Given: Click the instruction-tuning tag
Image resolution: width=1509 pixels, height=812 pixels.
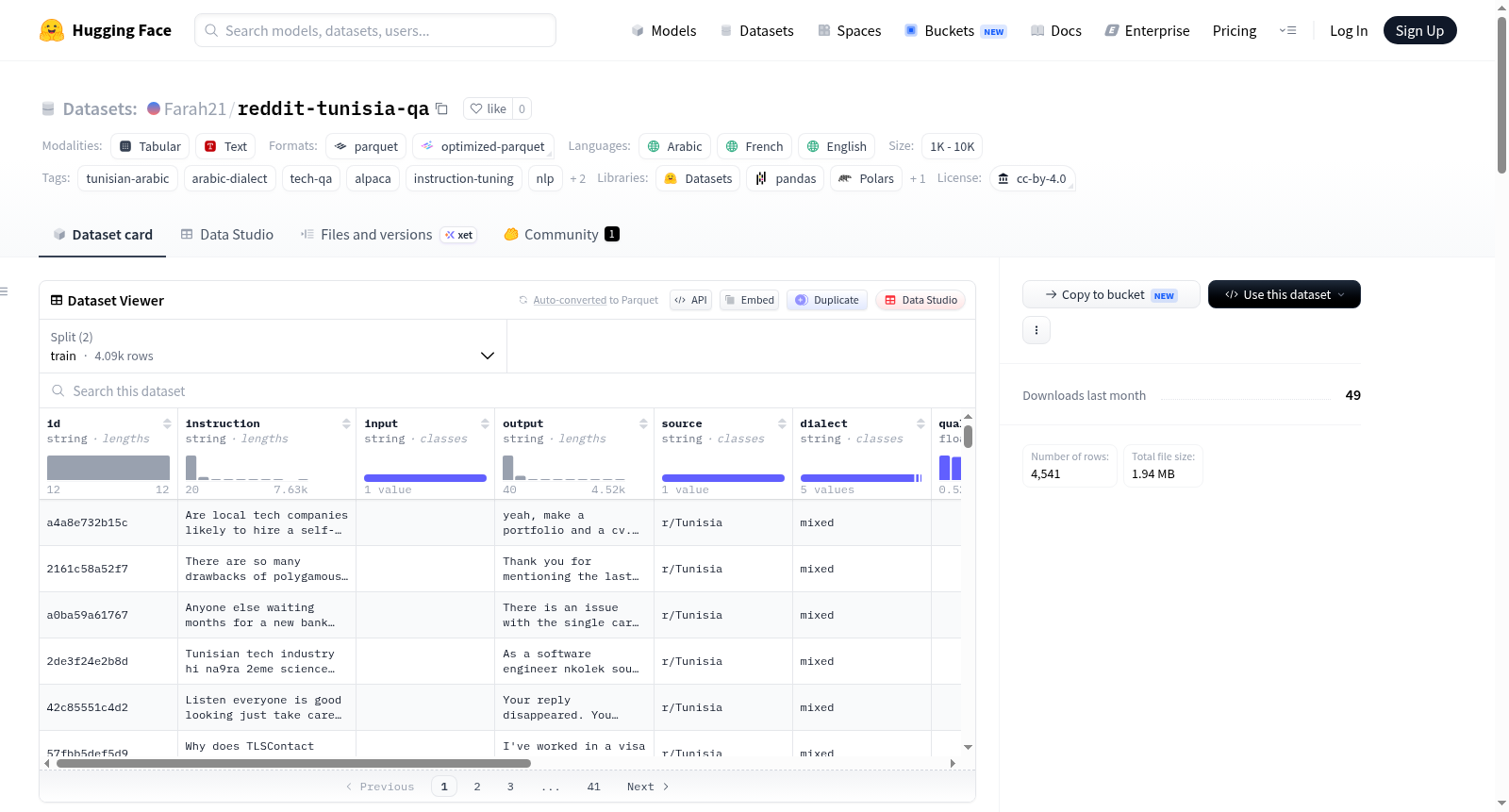Looking at the screenshot, I should pos(463,178).
